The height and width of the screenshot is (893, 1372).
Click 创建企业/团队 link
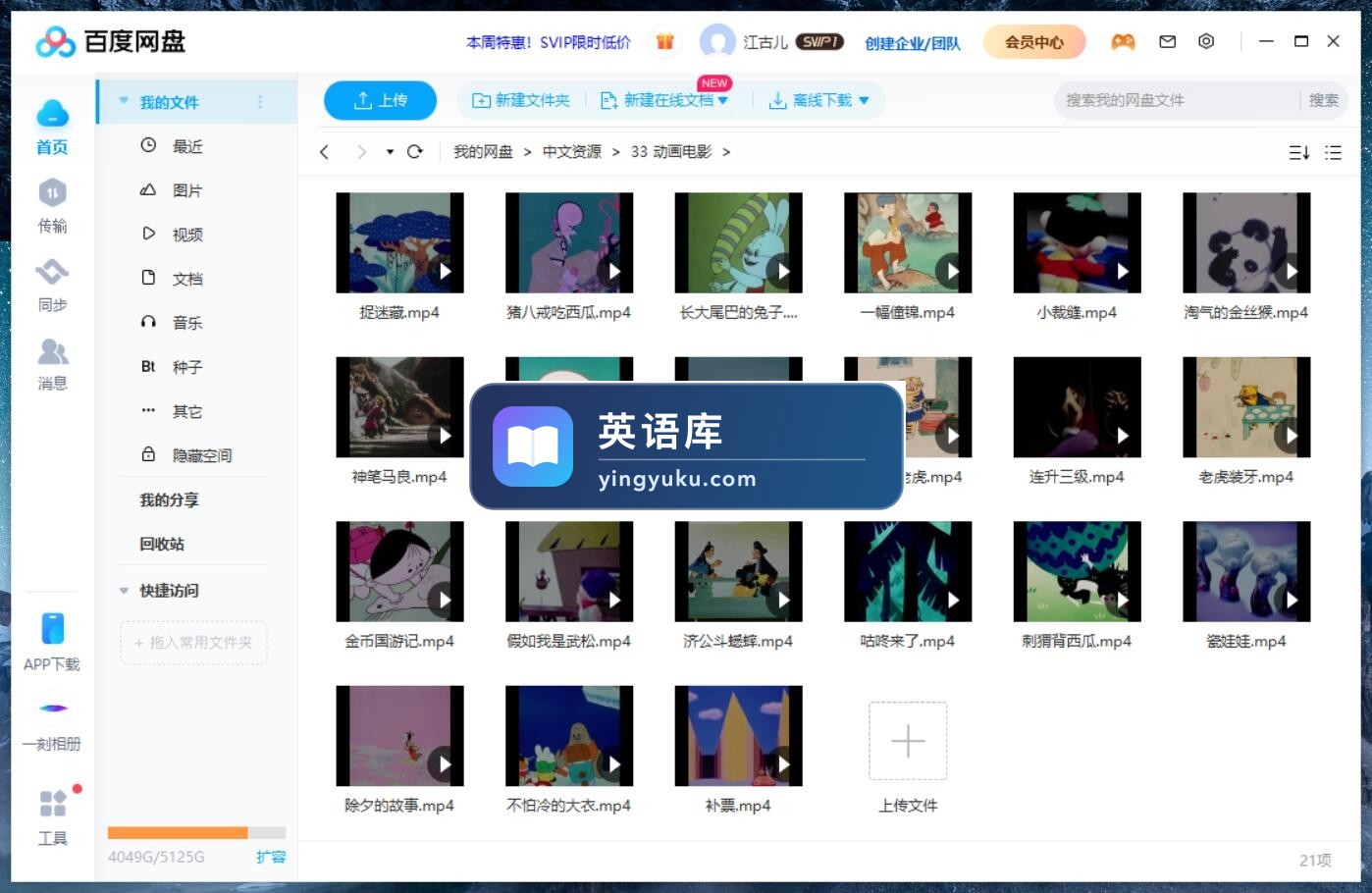click(x=913, y=42)
